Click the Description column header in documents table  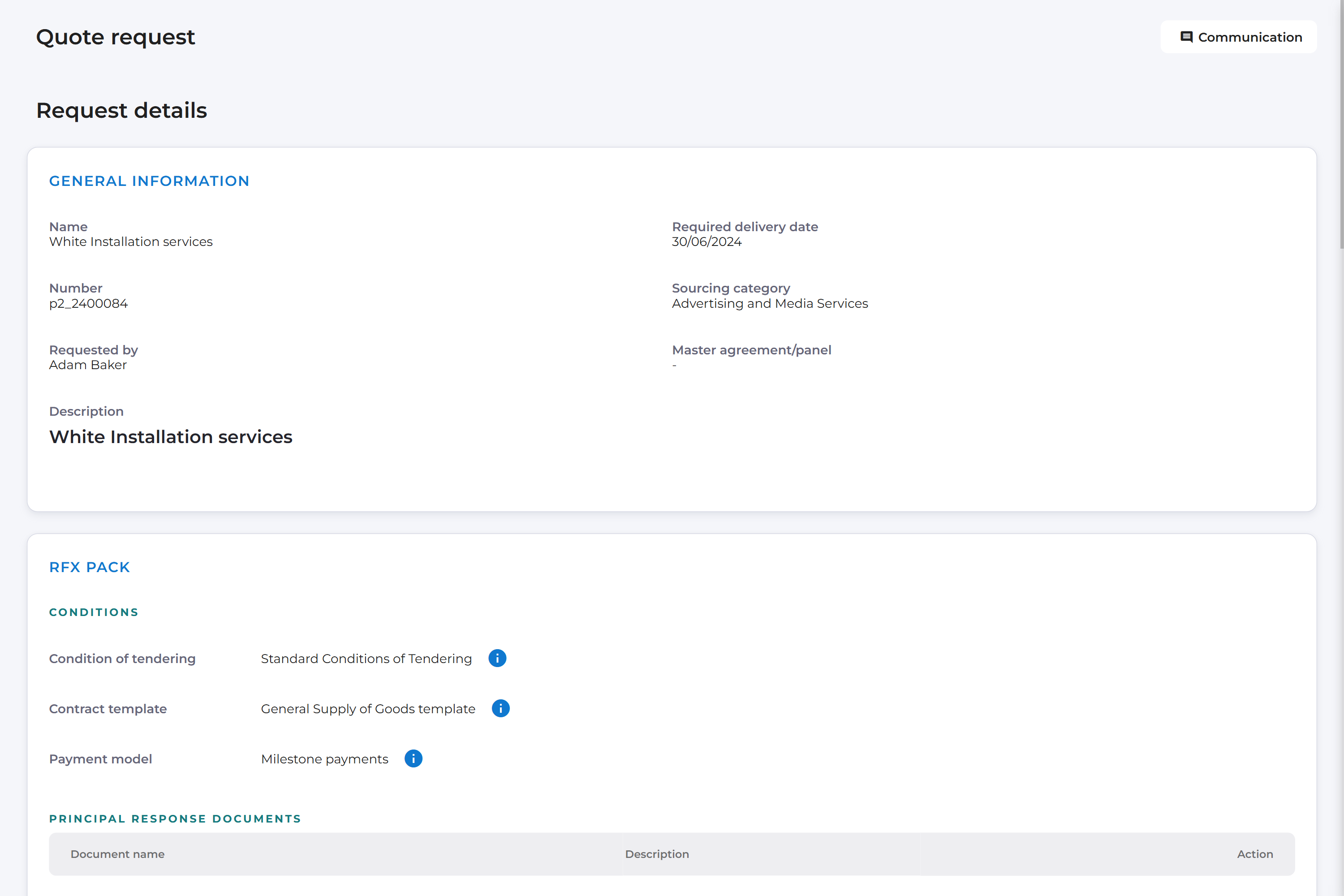657,854
